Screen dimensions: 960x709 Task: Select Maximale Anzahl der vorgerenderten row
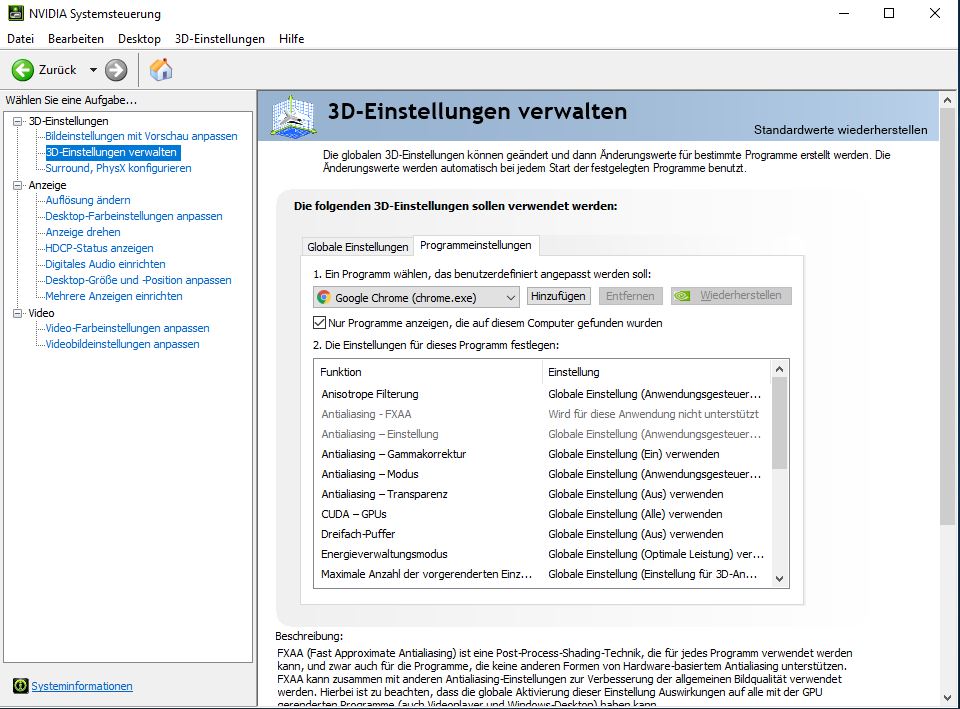pyautogui.click(x=542, y=574)
